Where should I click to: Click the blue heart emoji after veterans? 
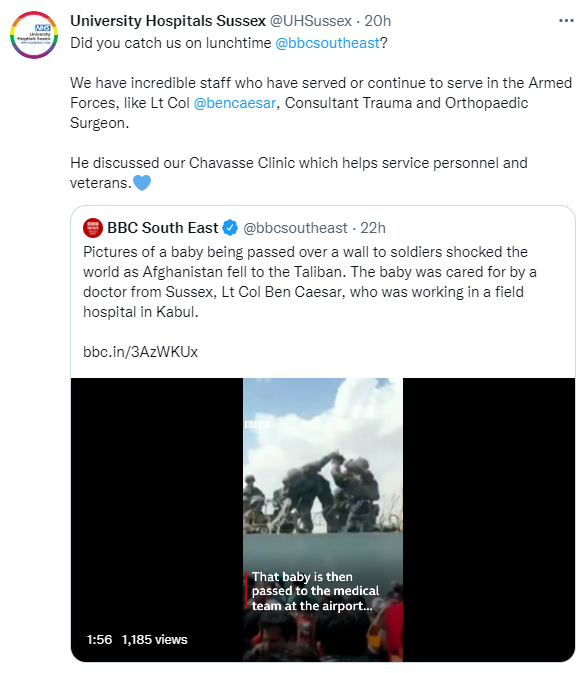coord(142,183)
